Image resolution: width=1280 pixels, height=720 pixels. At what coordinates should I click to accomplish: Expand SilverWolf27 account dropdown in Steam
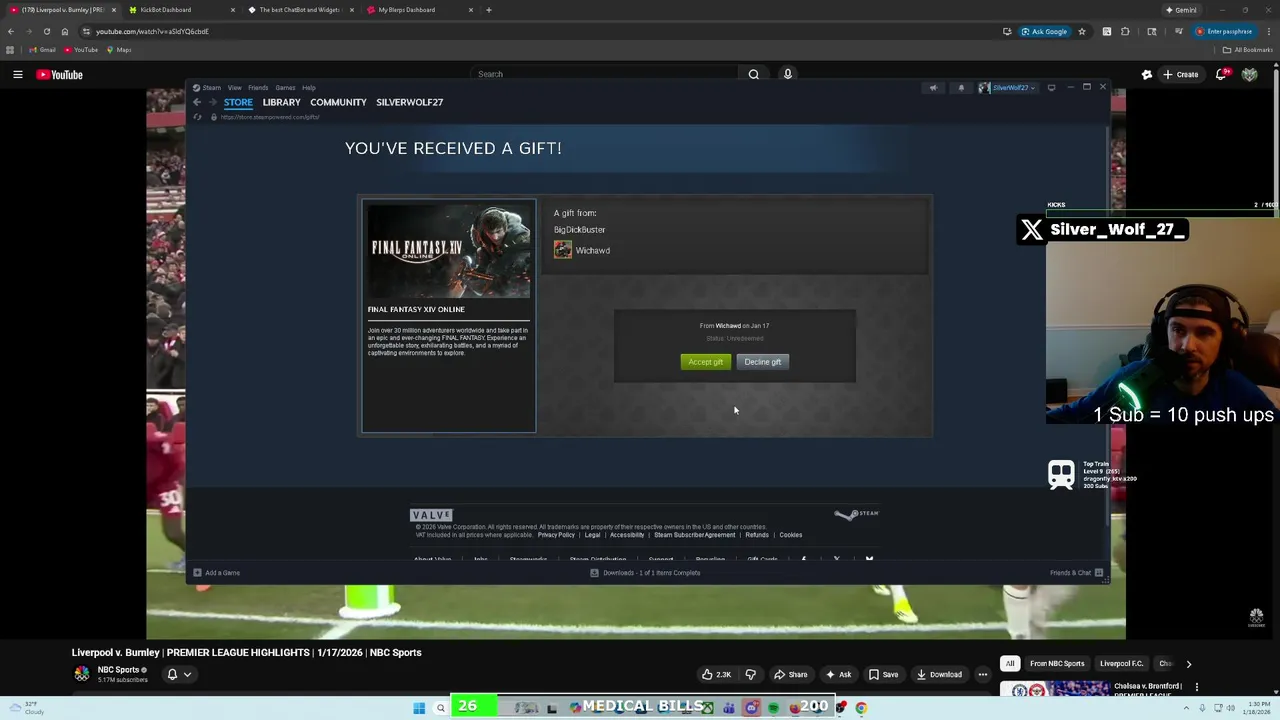click(1007, 88)
